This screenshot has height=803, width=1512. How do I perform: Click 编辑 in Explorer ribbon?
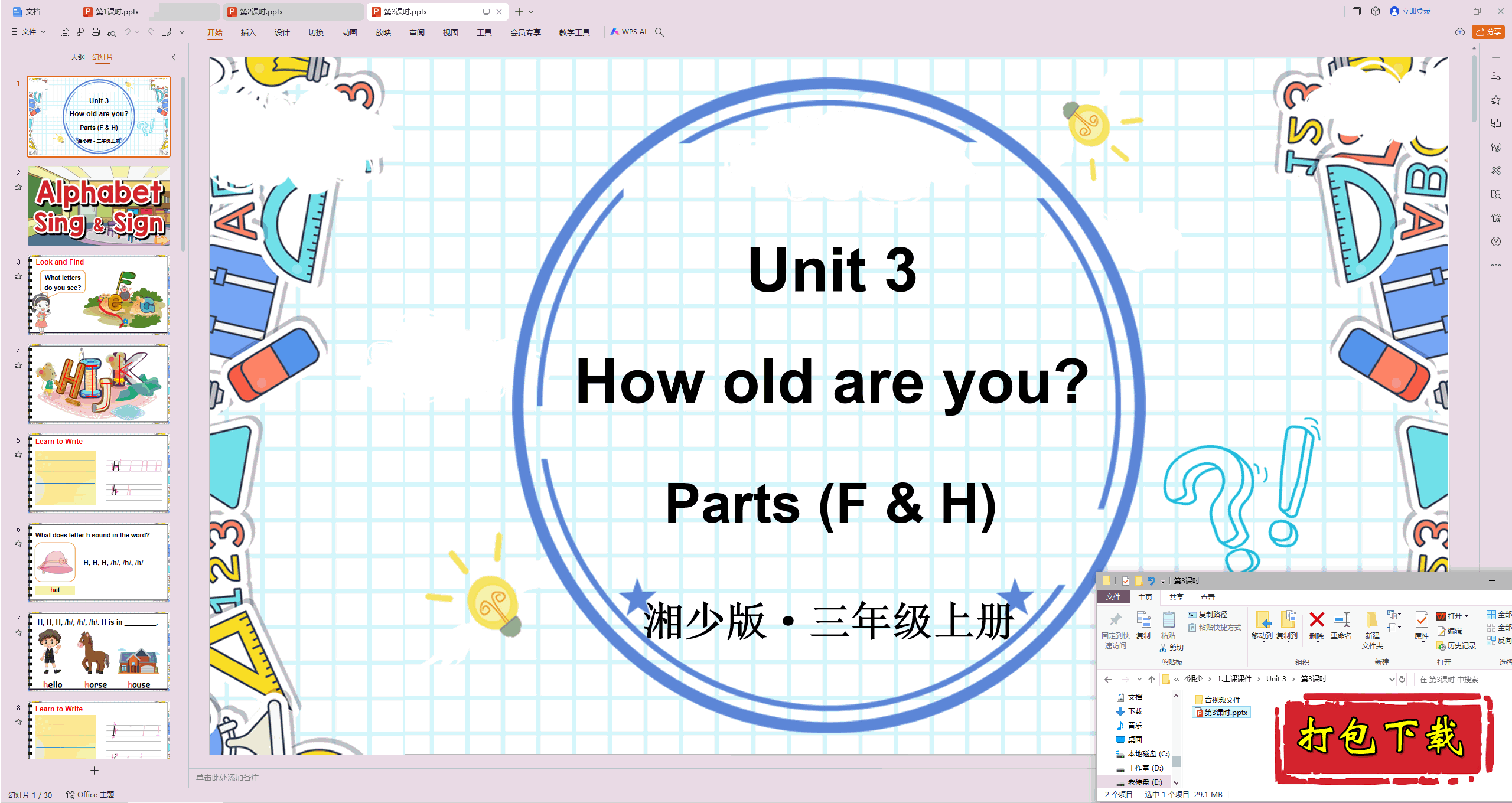pyautogui.click(x=1450, y=631)
